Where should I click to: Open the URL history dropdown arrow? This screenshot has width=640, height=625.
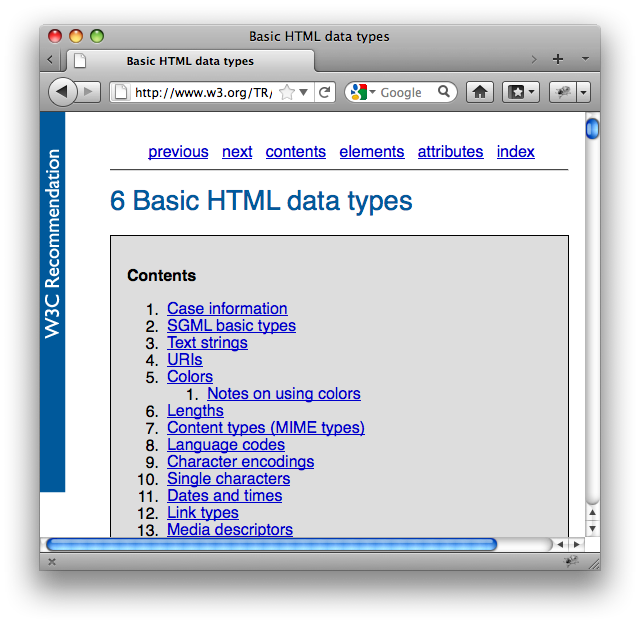[x=303, y=92]
